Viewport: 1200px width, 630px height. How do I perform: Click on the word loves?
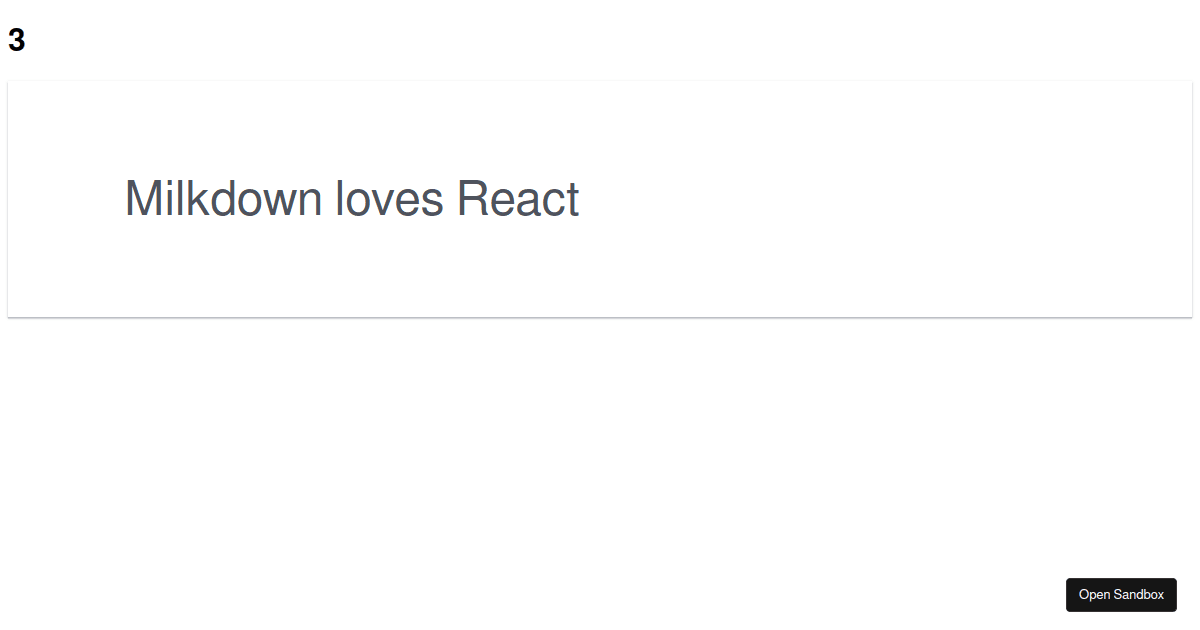click(x=389, y=198)
